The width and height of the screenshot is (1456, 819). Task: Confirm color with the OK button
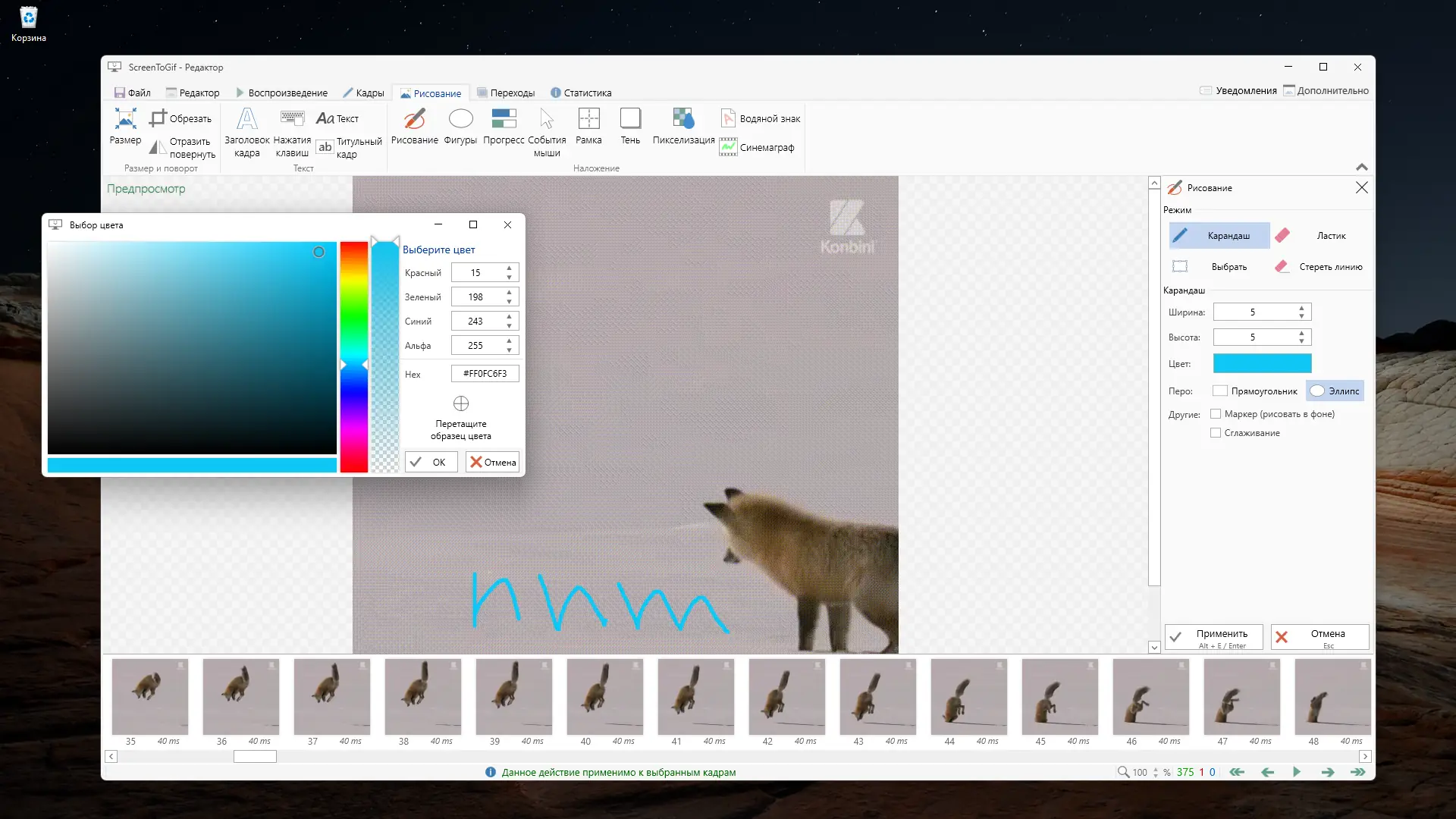431,463
